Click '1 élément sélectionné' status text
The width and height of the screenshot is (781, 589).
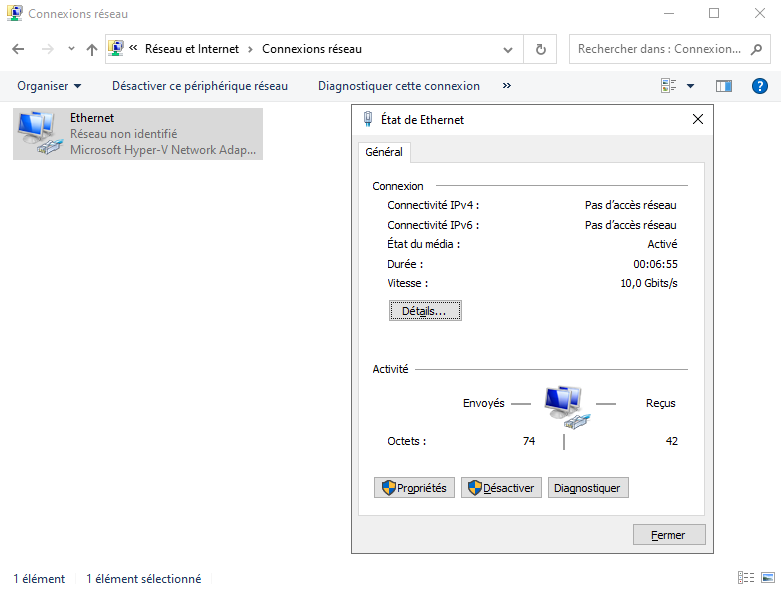[143, 579]
